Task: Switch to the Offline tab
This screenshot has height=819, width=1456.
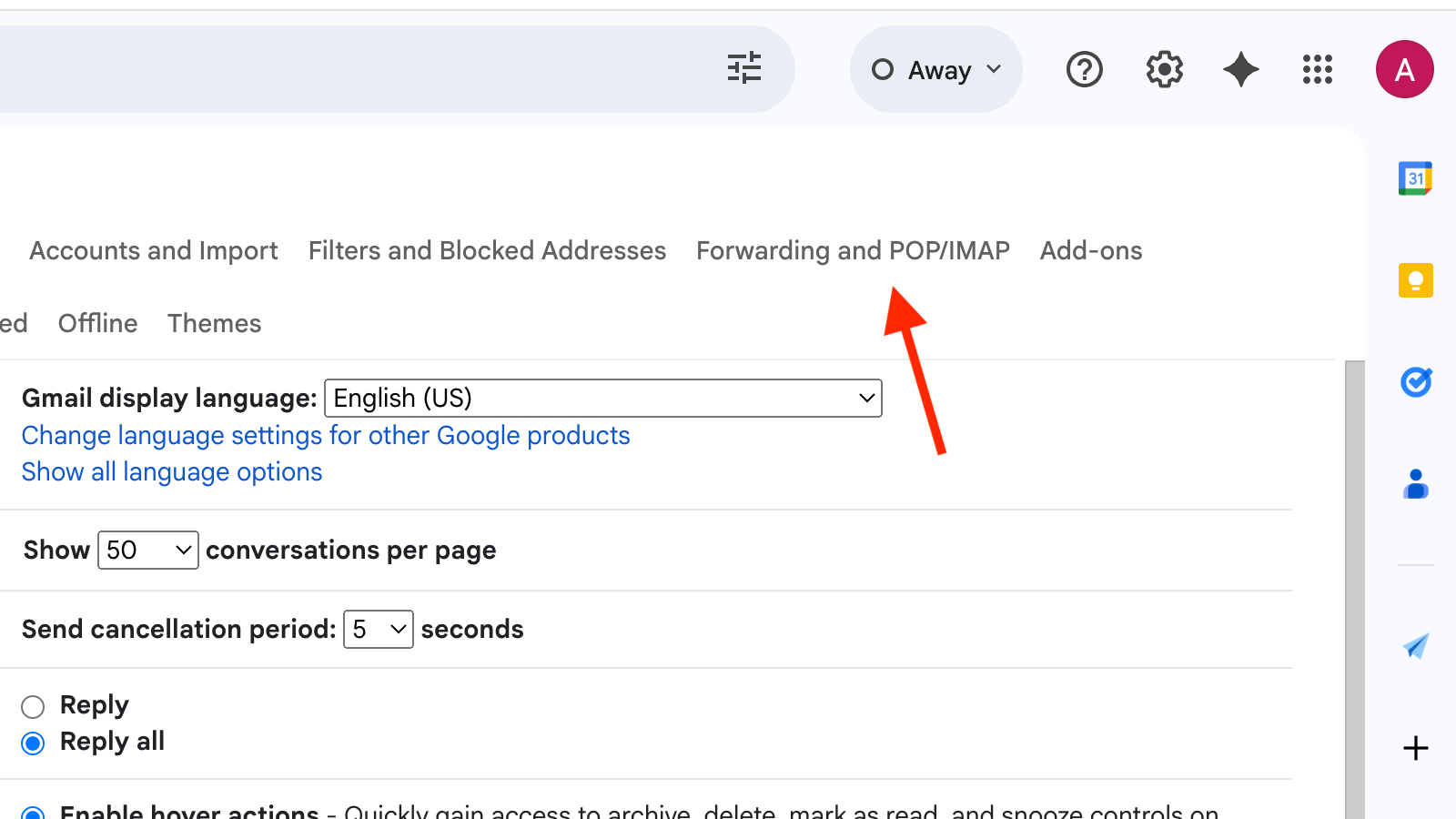Action: [97, 324]
